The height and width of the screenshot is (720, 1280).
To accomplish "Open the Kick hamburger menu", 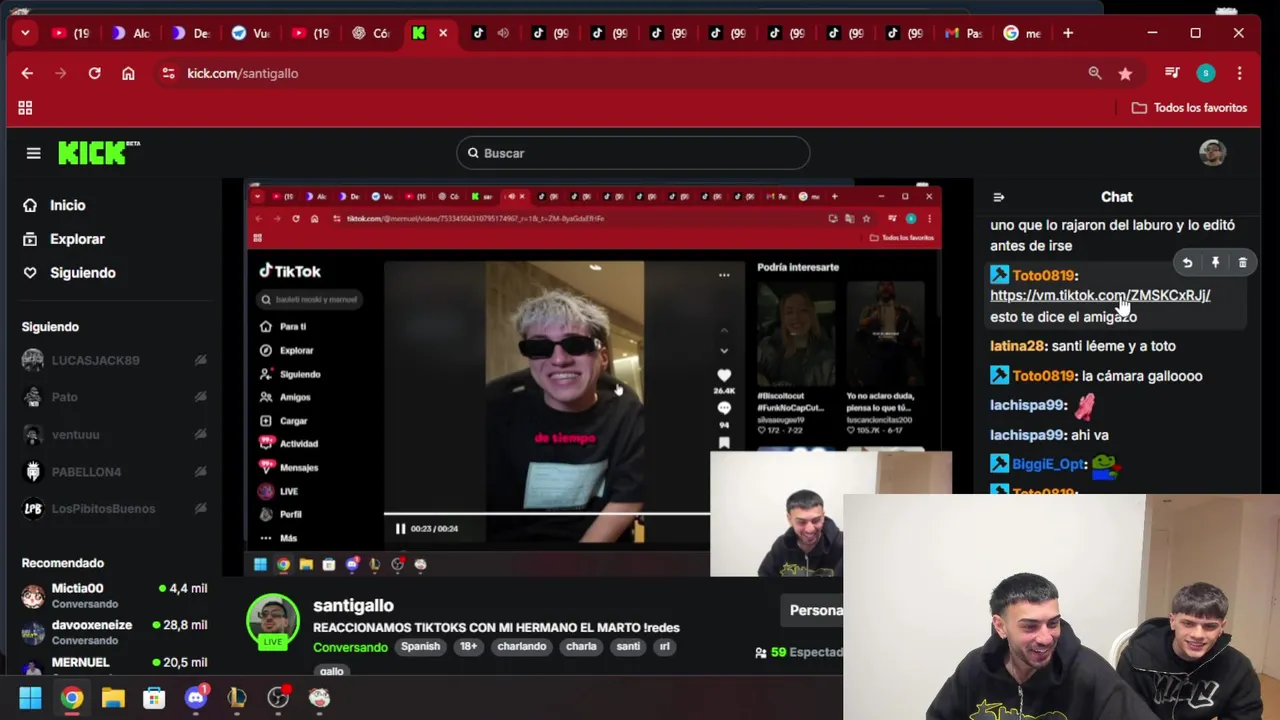I will (x=33, y=153).
